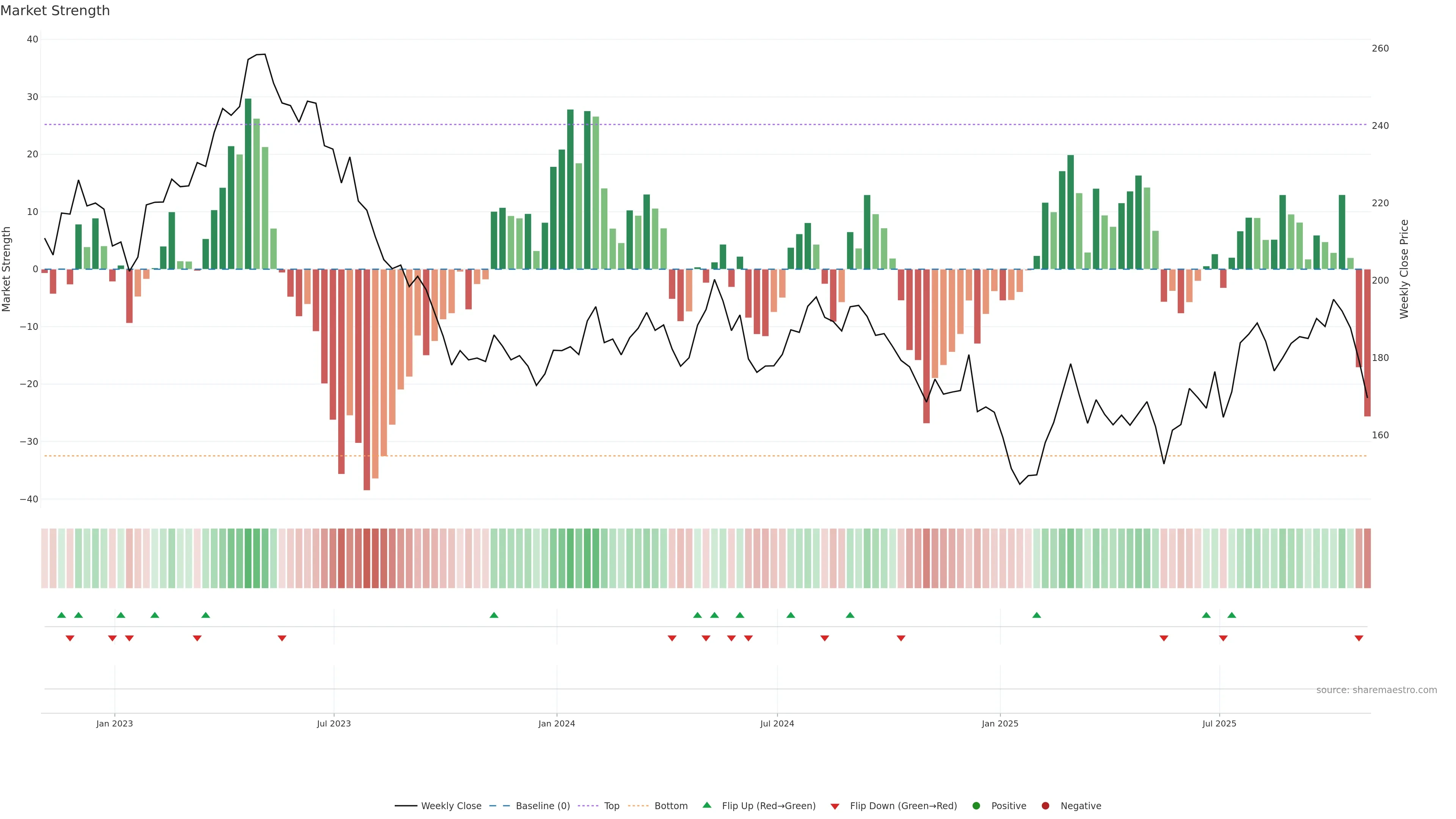Click the dark red Negative legend dot
The width and height of the screenshot is (1456, 819).
coord(1045,805)
